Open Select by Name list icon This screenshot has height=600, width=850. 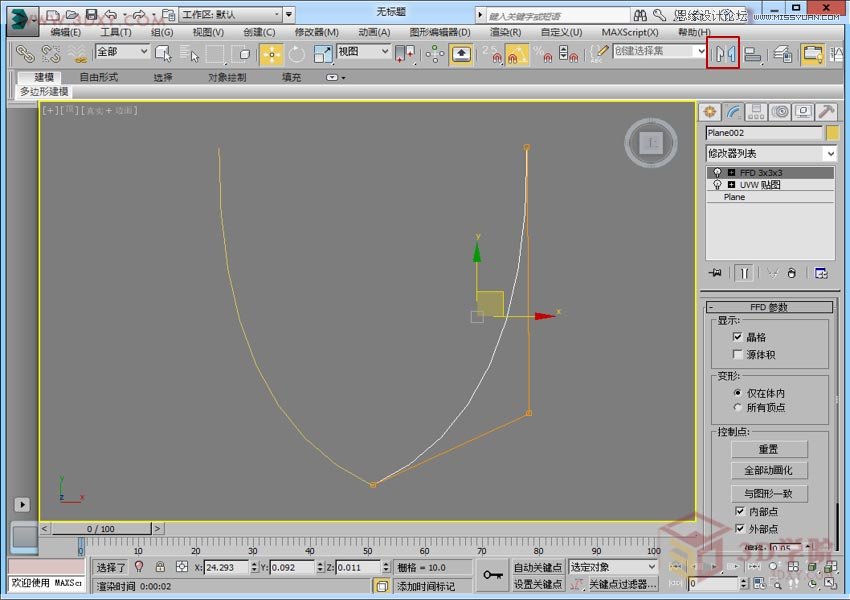(189, 54)
